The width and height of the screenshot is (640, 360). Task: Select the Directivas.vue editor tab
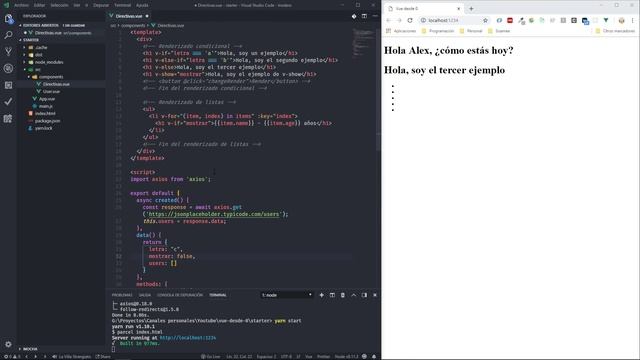coord(129,16)
